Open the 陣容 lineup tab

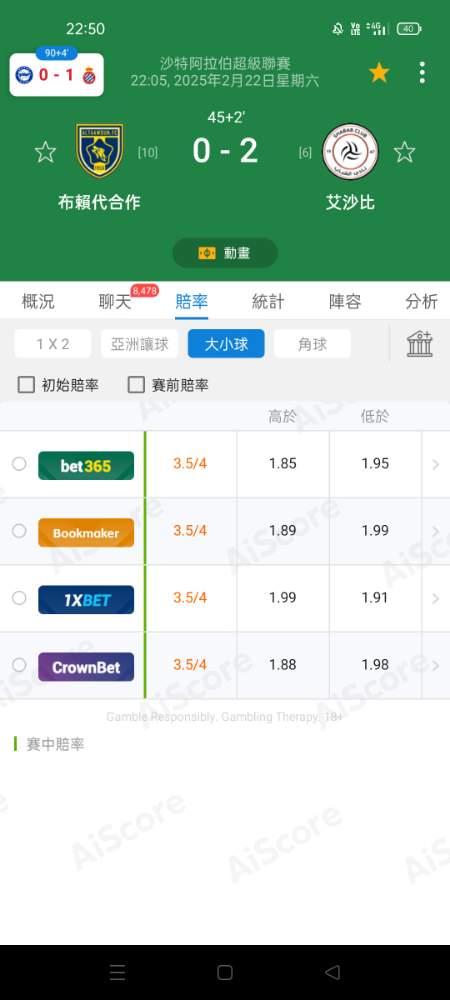tap(345, 302)
